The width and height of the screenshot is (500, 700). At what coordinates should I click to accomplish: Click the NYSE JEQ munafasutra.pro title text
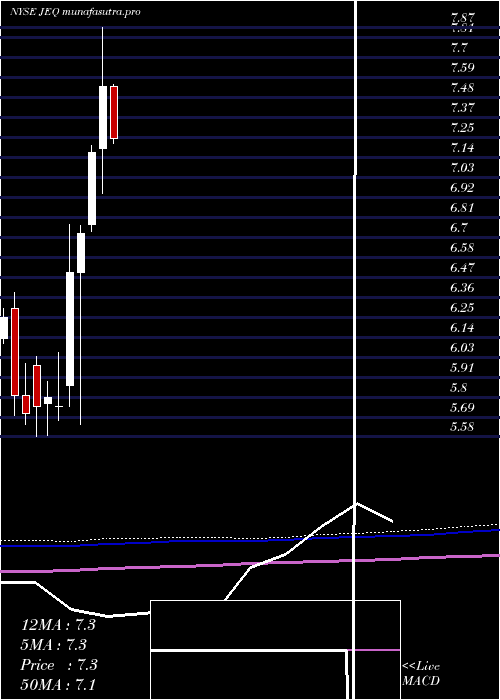(x=75, y=12)
